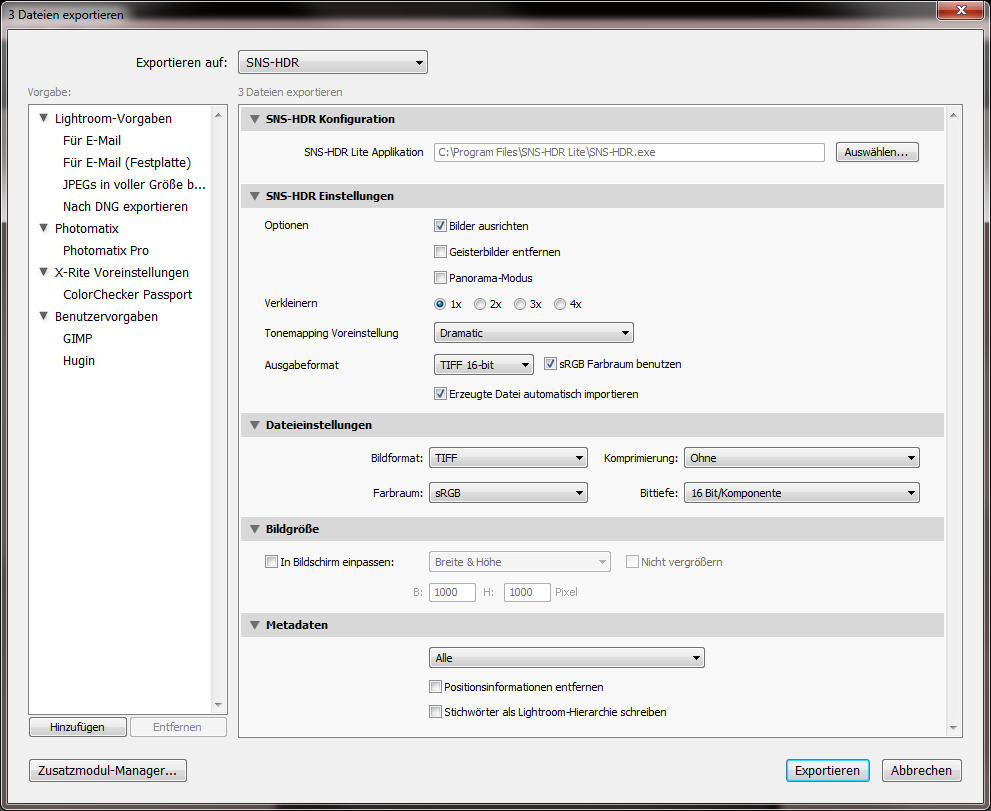
Task: Select the Hugin user preset
Action: point(79,361)
